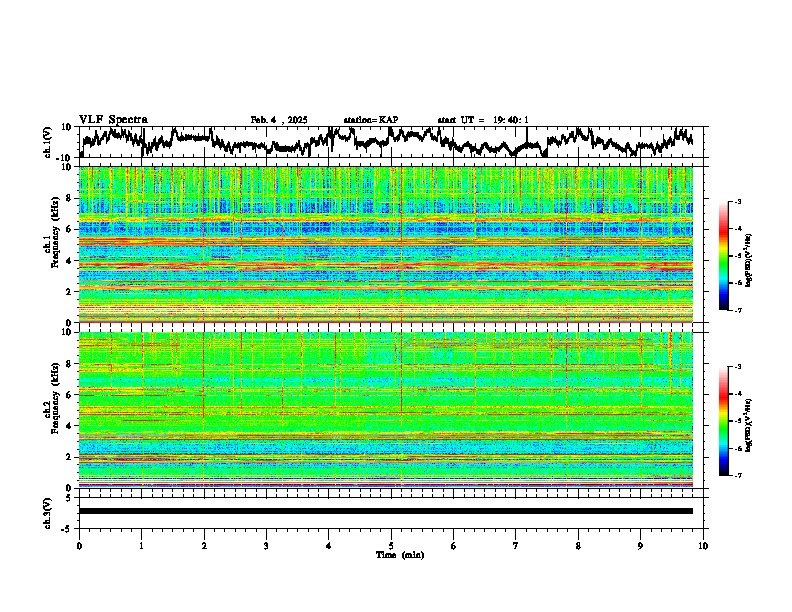Click time axis tick label "7"

516,546
